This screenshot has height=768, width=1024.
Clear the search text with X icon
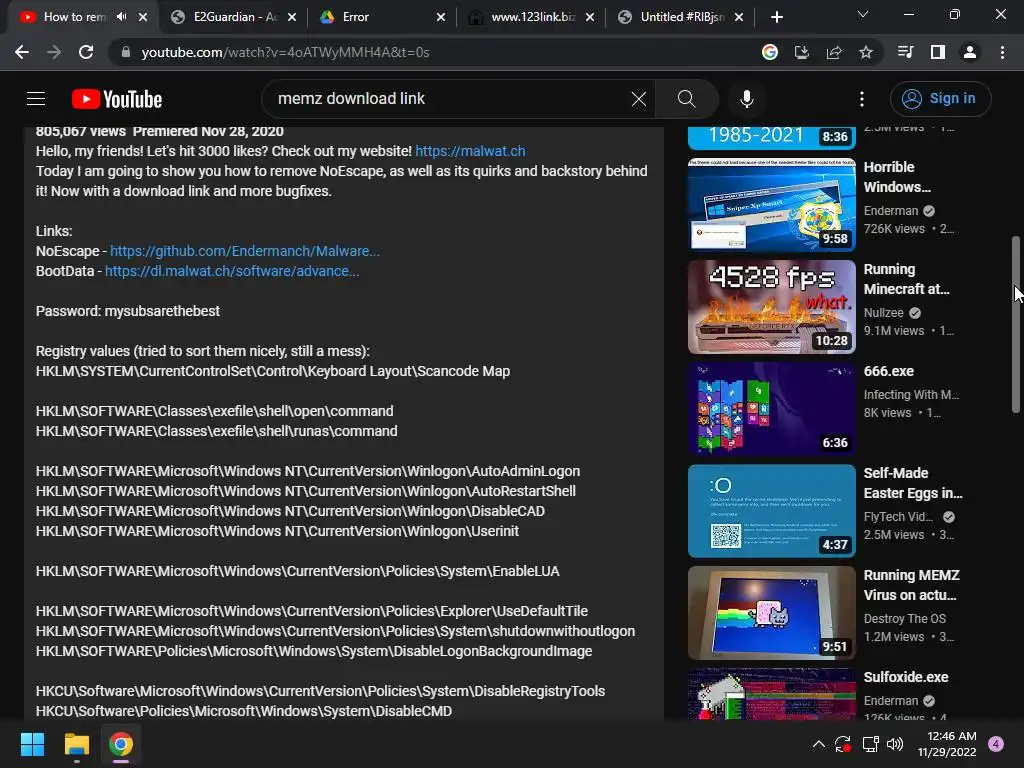pos(639,99)
